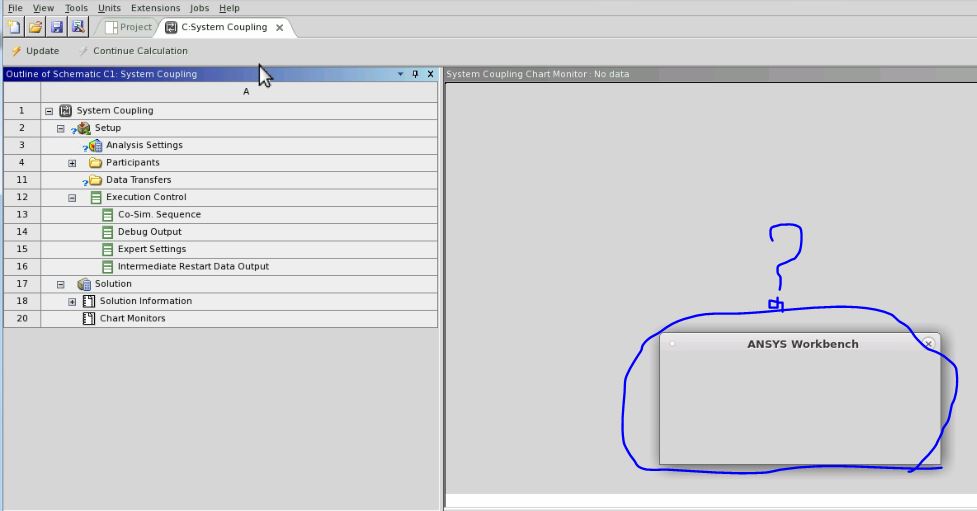Collapse the Setup node
Image resolution: width=977 pixels, height=511 pixels.
(60, 128)
